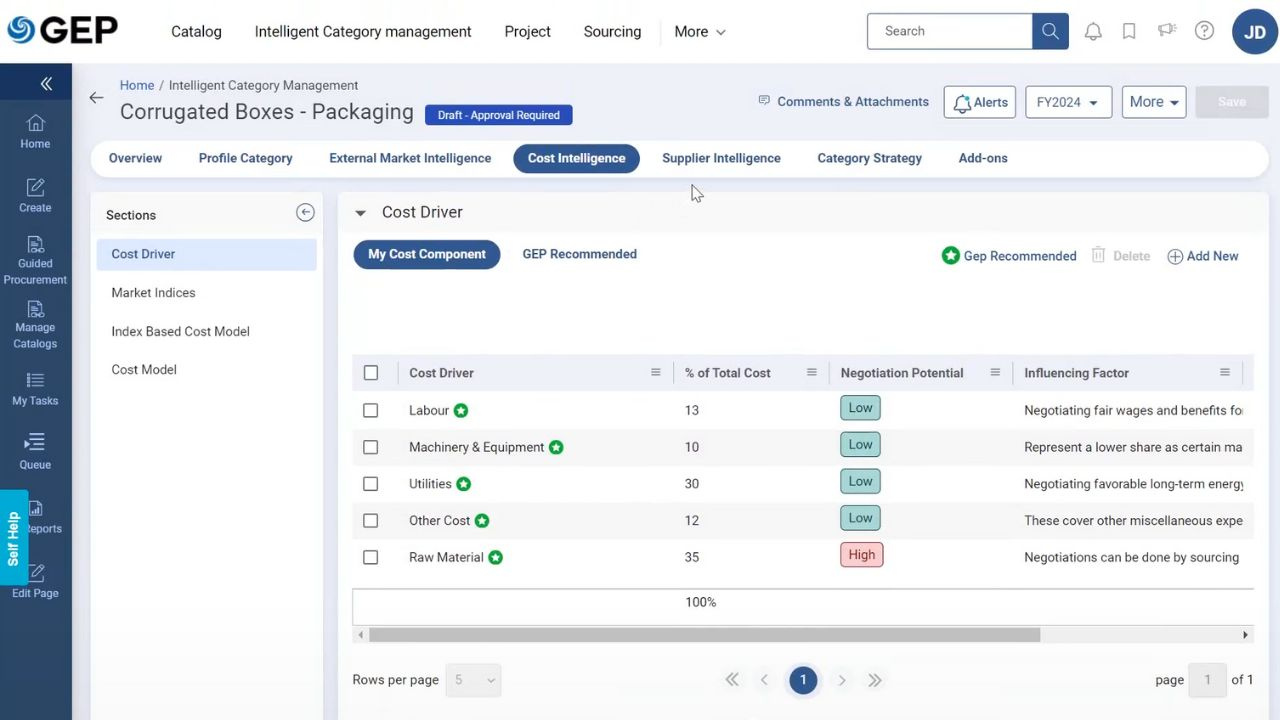This screenshot has width=1280, height=720.
Task: Collapse the Sections panel arrow icon
Action: click(x=305, y=212)
